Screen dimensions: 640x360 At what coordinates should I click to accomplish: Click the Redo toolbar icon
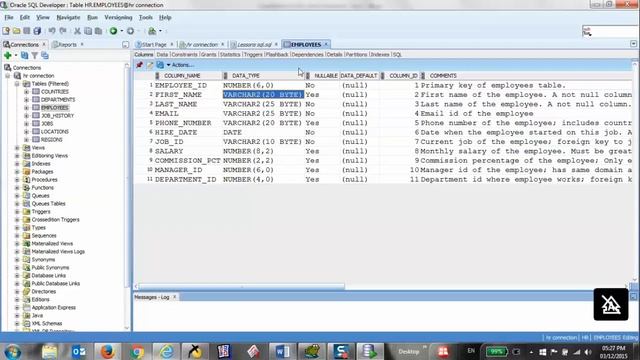[63, 31]
